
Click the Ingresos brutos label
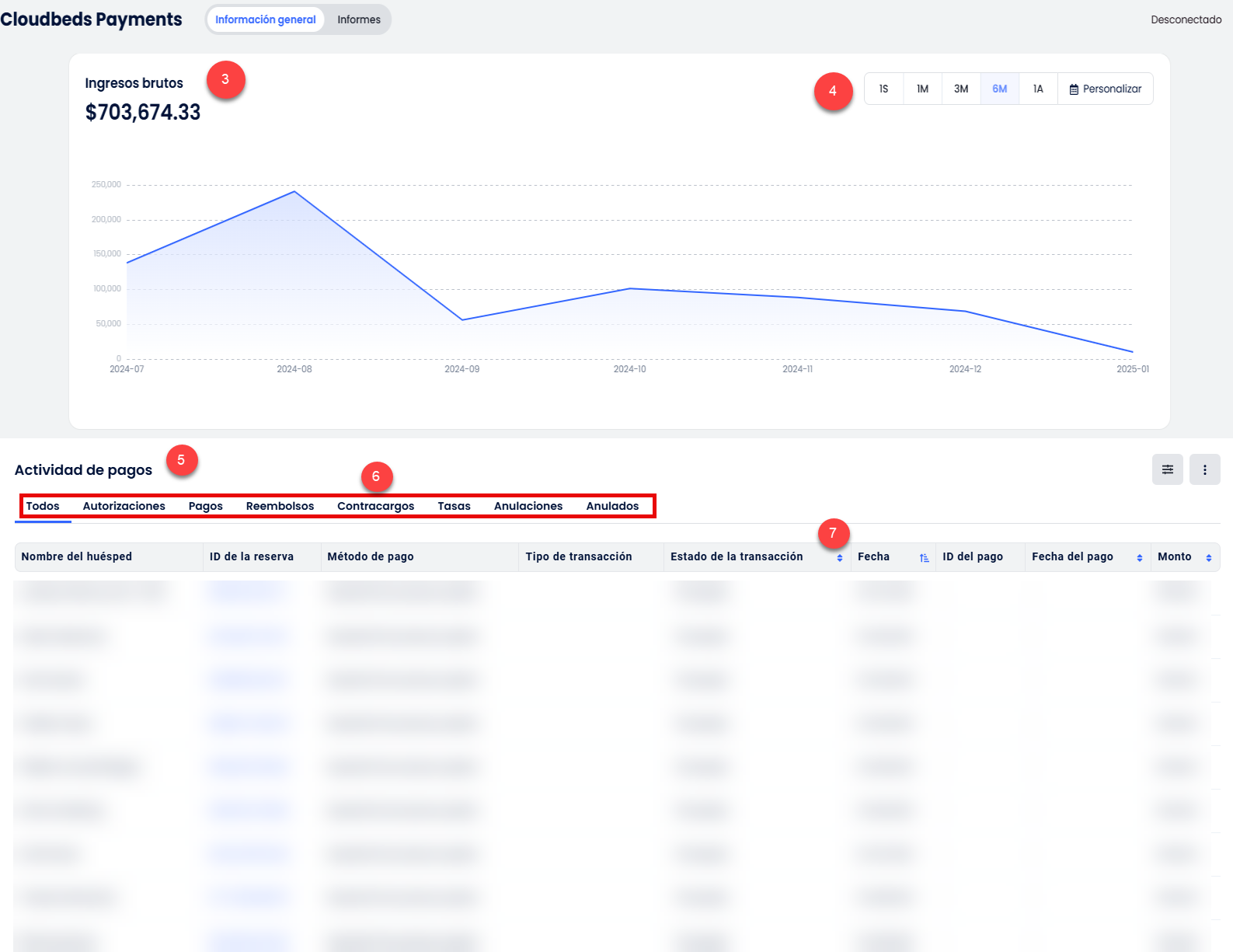point(134,83)
